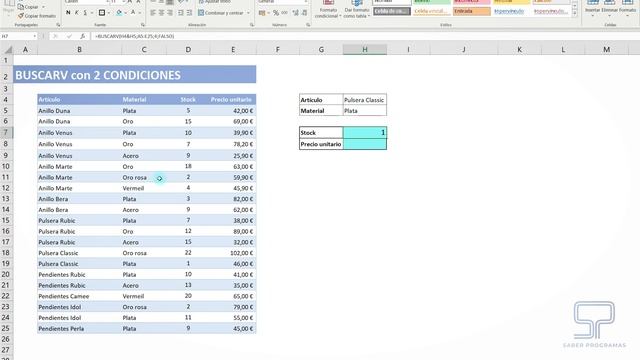Cancel formula entry X icon

pos(56,36)
